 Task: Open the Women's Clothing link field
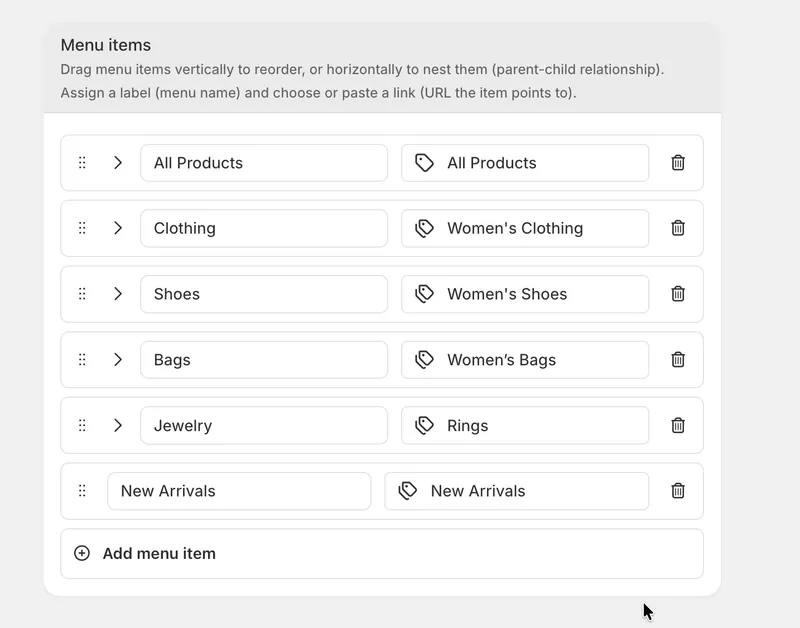[x=525, y=228]
